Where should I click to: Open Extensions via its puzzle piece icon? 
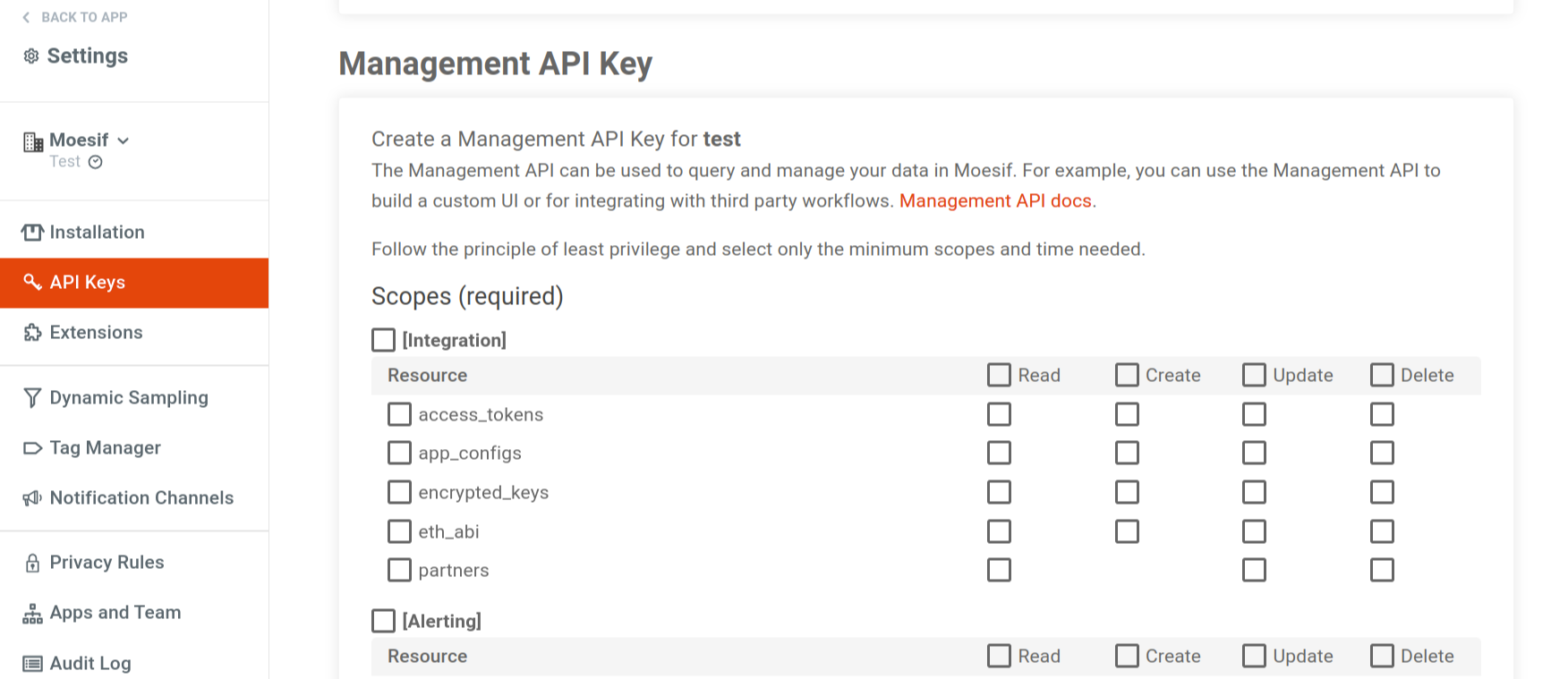point(30,332)
